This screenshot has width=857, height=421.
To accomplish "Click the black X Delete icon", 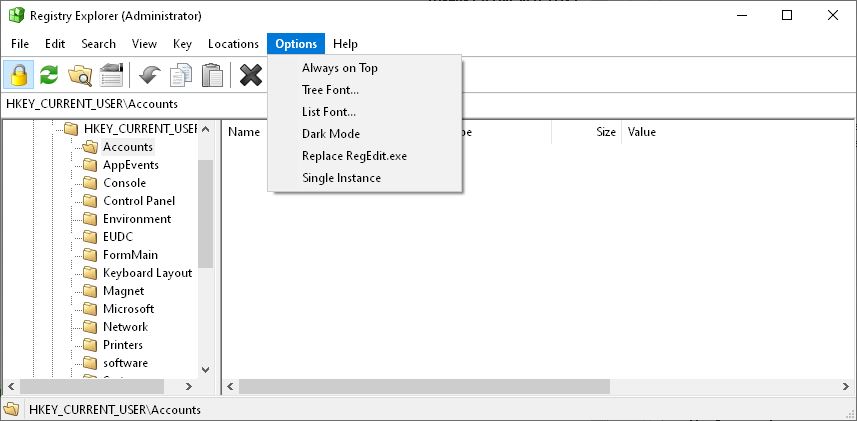I will click(251, 75).
